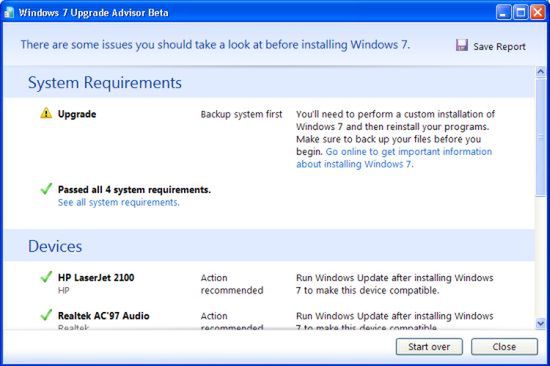Select the grey 'HP' manufacturer label
This screenshot has height=366, width=550.
pos(63,291)
